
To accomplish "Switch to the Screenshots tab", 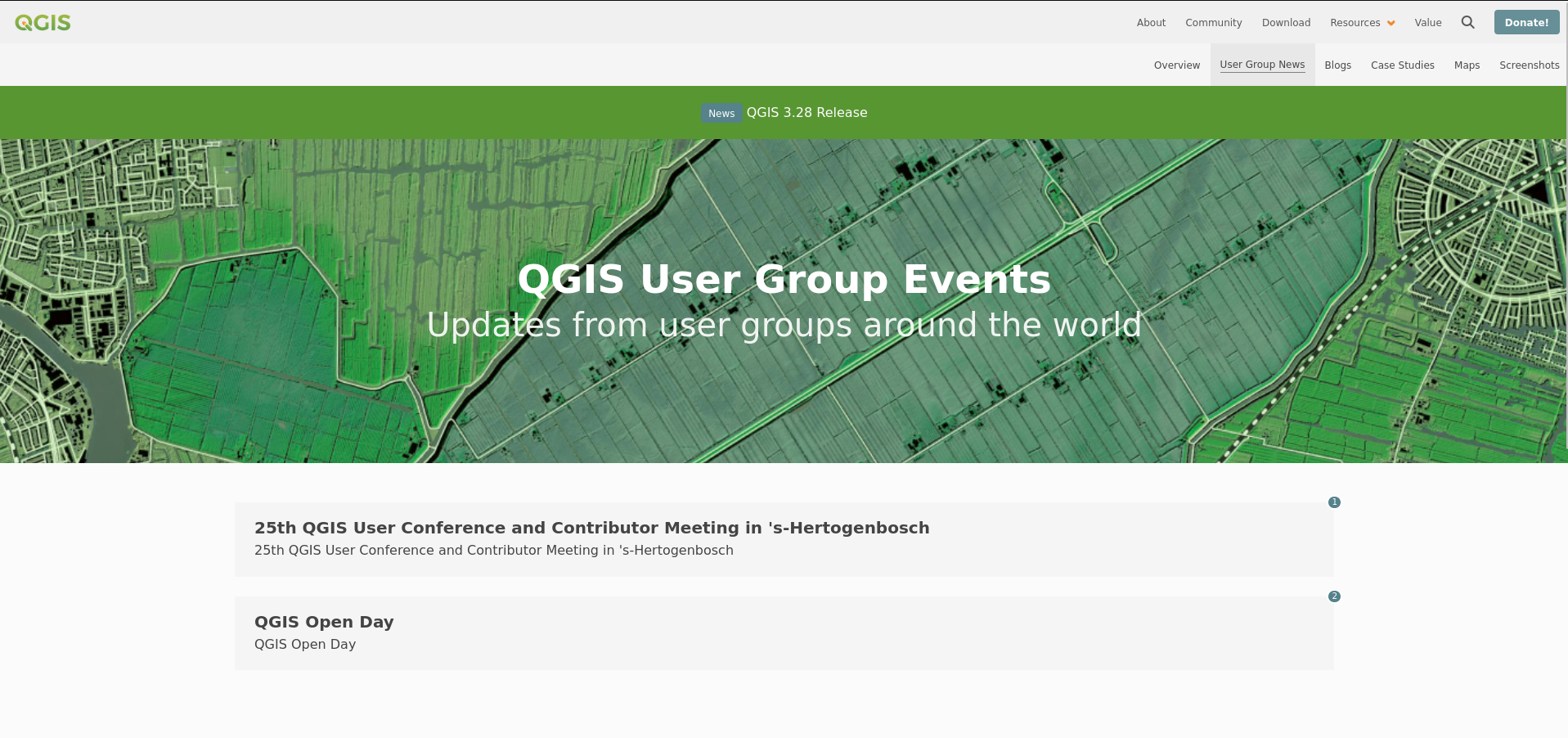I will coord(1529,65).
